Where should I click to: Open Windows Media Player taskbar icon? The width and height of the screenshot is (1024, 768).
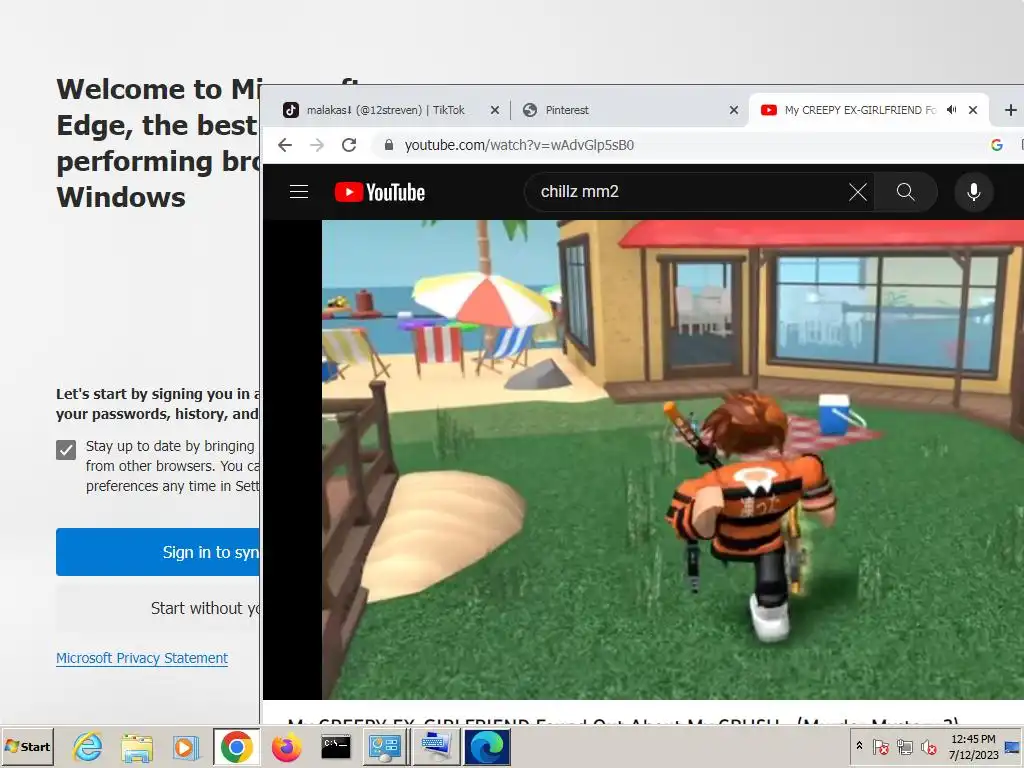pyautogui.click(x=185, y=747)
